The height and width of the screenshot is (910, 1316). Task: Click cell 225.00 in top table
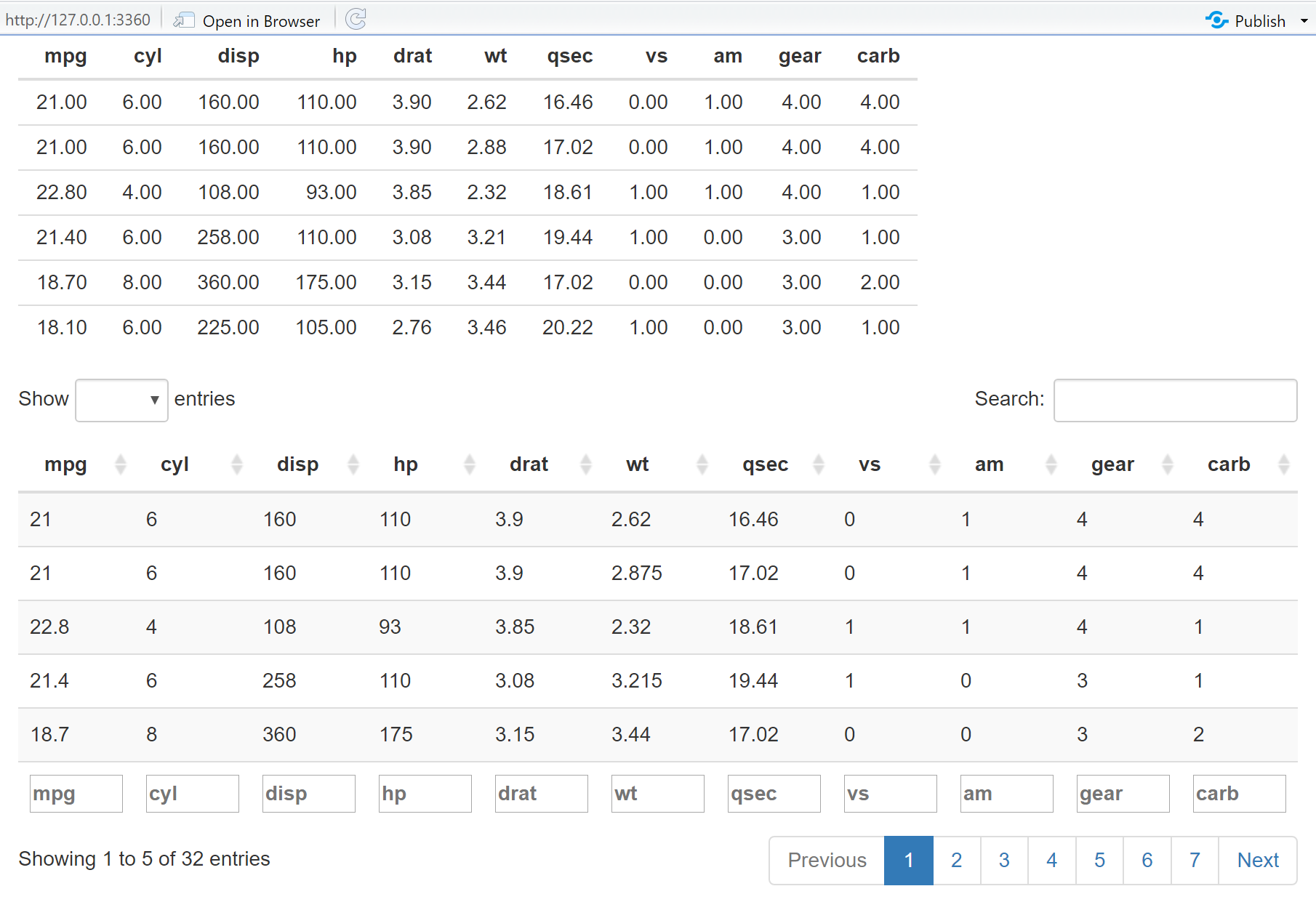pyautogui.click(x=228, y=328)
